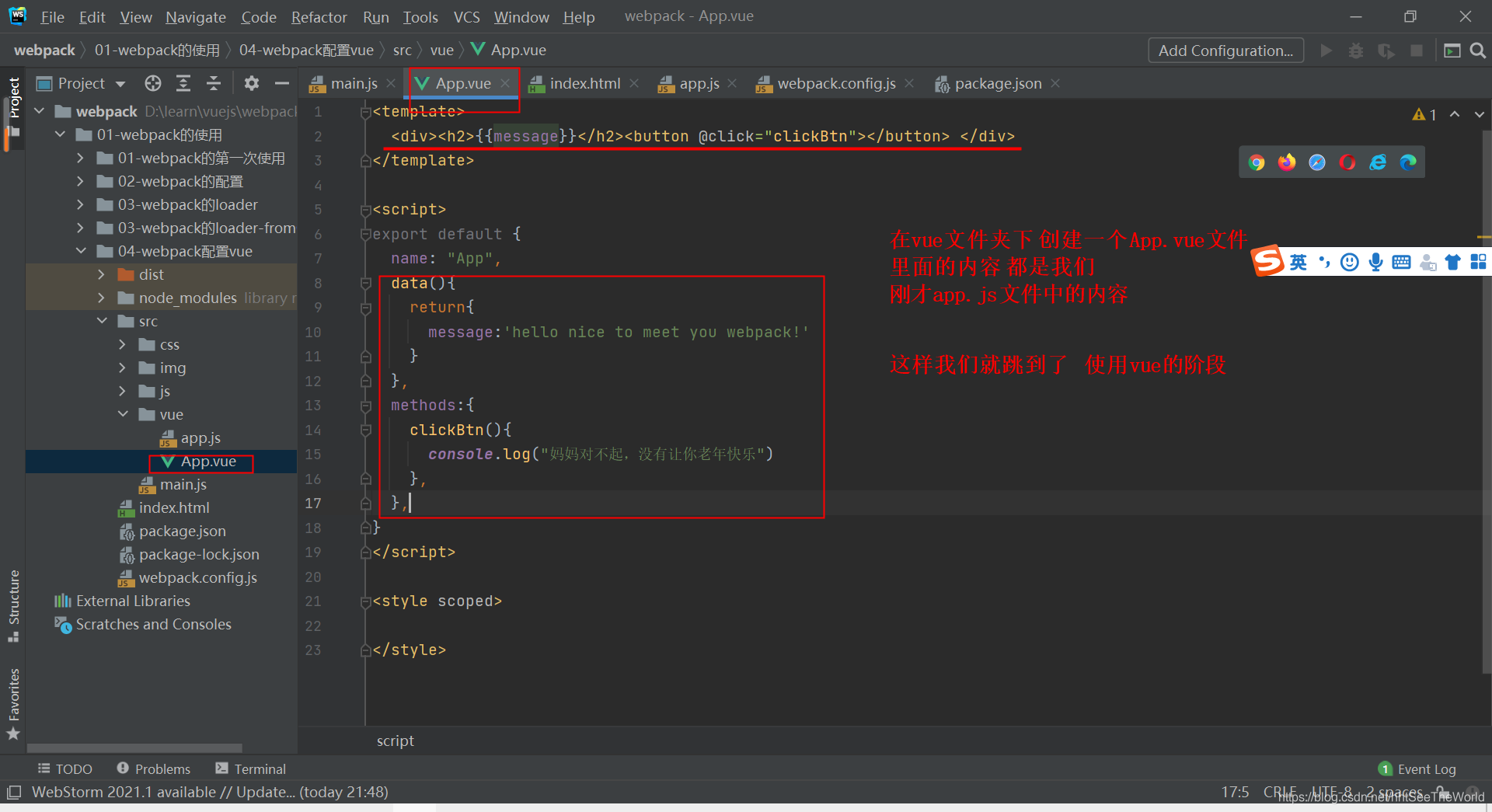Screen dimensions: 1492x812
Task: Open the Edge browser preview icon
Action: point(1408,162)
